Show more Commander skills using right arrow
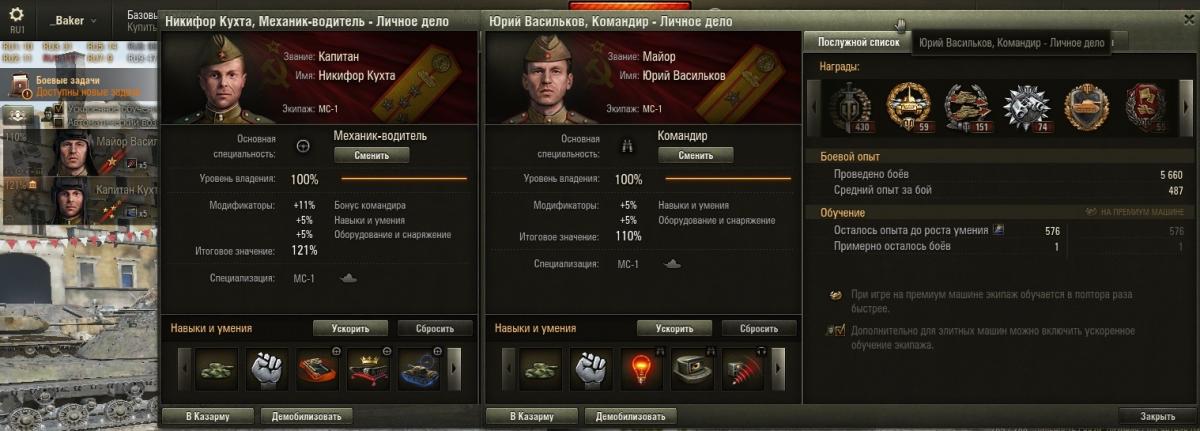Screen dimensions: 1200x431 tap(779, 369)
